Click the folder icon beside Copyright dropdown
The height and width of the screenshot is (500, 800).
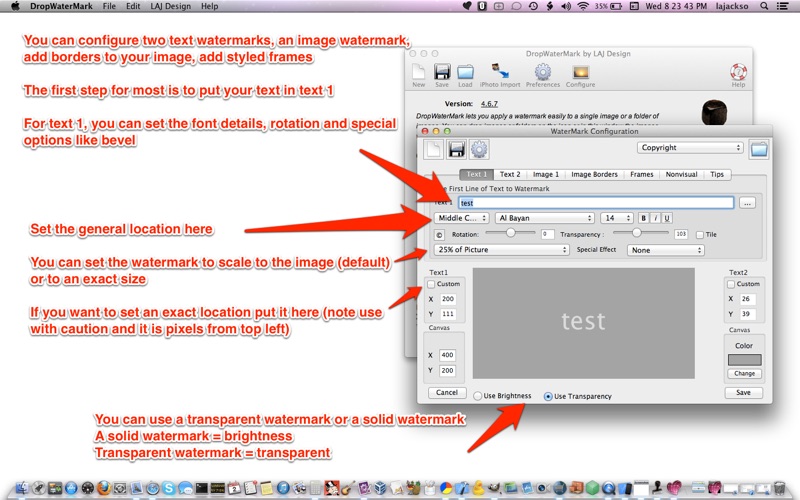pyautogui.click(x=759, y=149)
